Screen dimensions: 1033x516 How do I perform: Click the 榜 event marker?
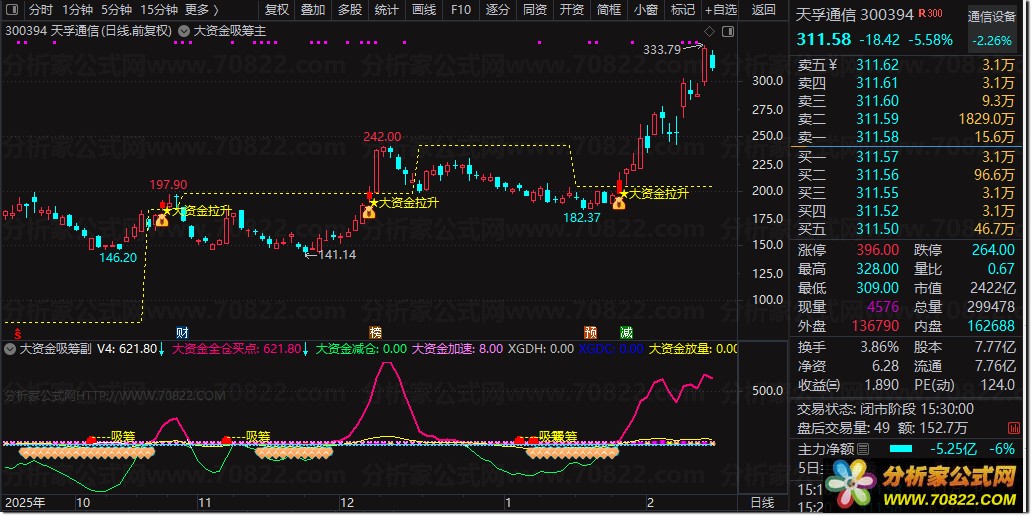pyautogui.click(x=376, y=332)
